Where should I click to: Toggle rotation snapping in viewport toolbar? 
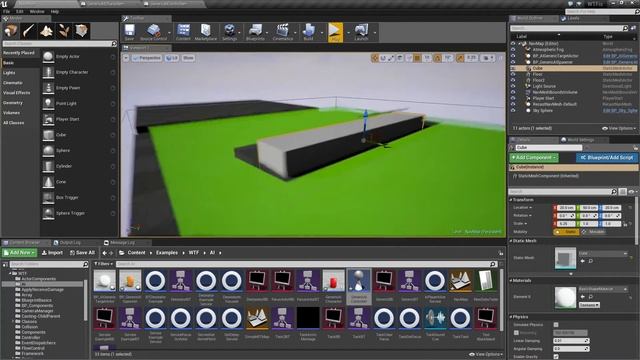[x=438, y=58]
